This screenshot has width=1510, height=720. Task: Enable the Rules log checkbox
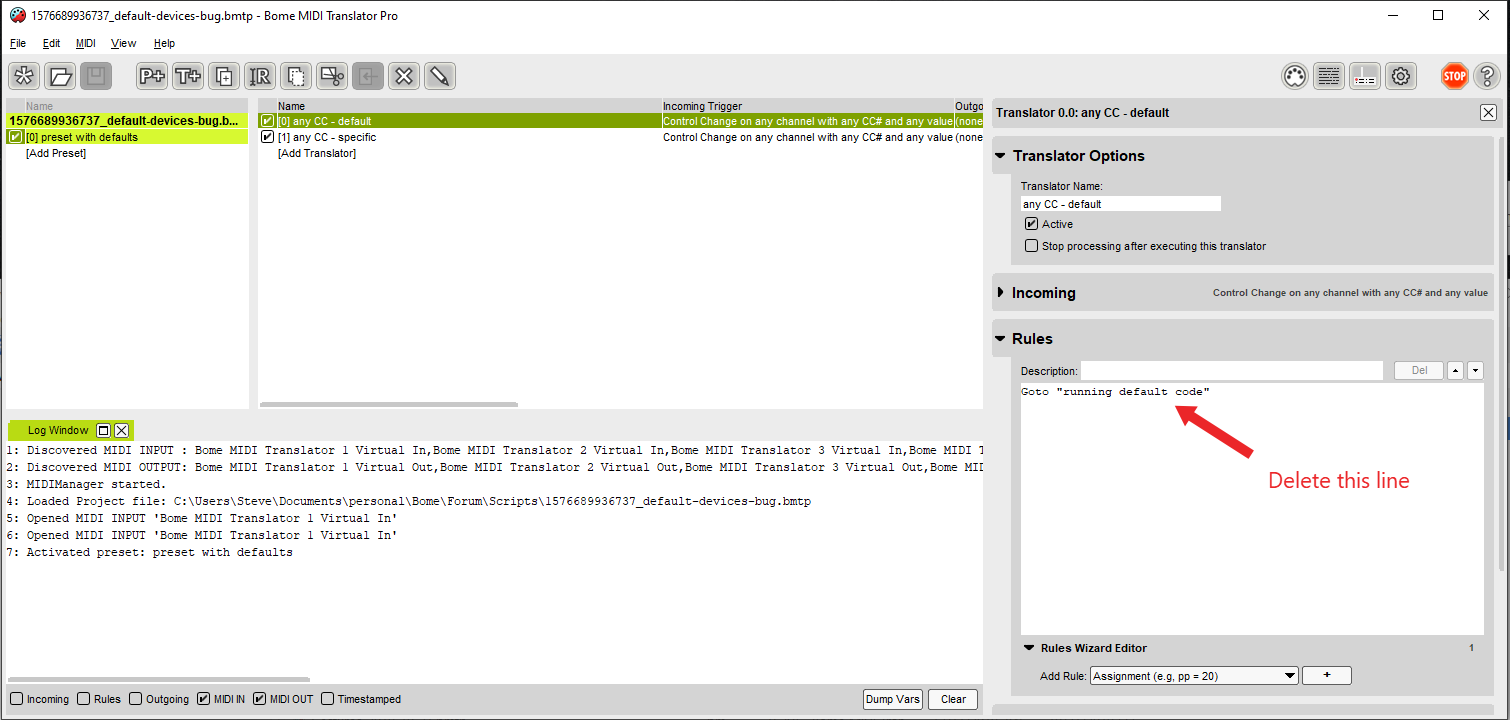coord(84,699)
